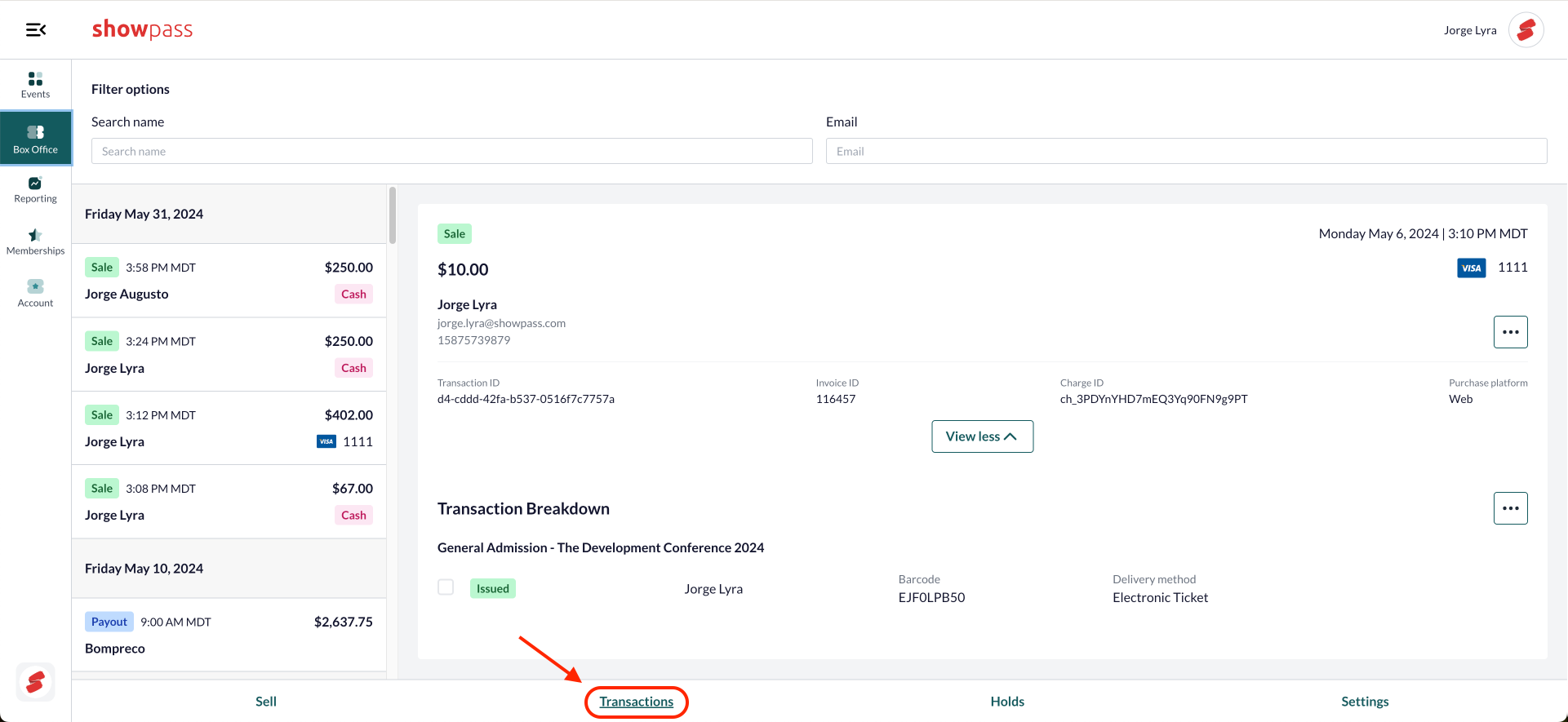Select the 3:12 PM $402.00 sale
This screenshot has height=722, width=1568.
pos(229,428)
